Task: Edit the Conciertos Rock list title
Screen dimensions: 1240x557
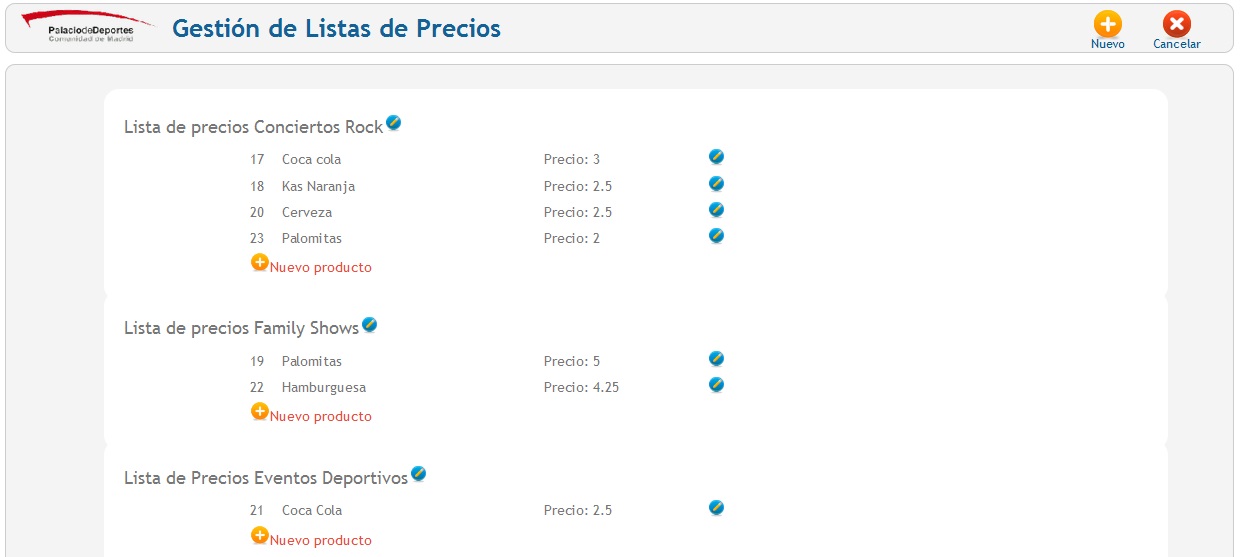Action: [x=394, y=123]
